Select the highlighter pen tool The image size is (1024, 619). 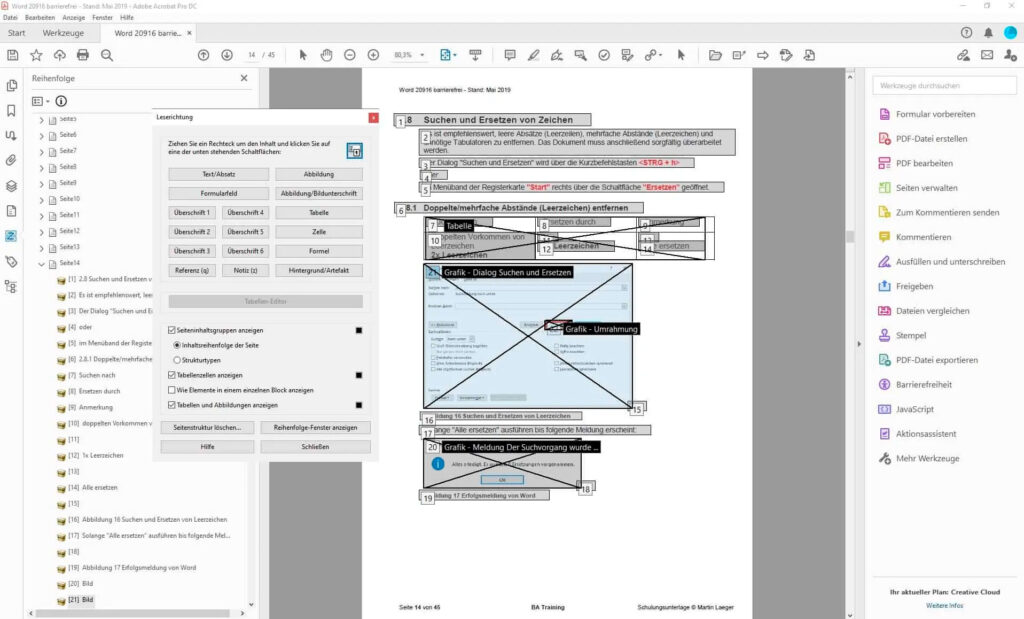tap(534, 56)
